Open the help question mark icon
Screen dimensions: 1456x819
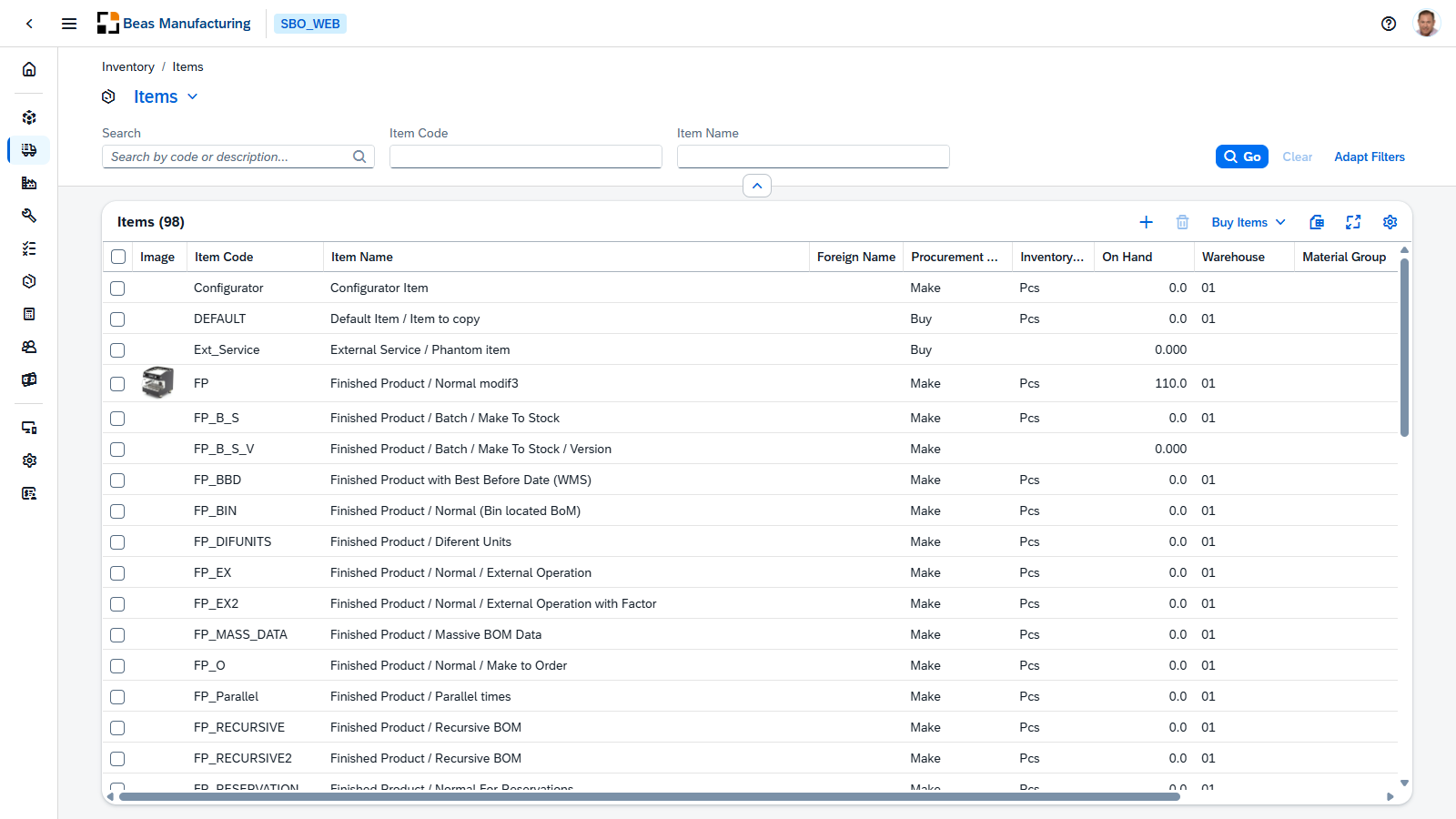point(1389,24)
